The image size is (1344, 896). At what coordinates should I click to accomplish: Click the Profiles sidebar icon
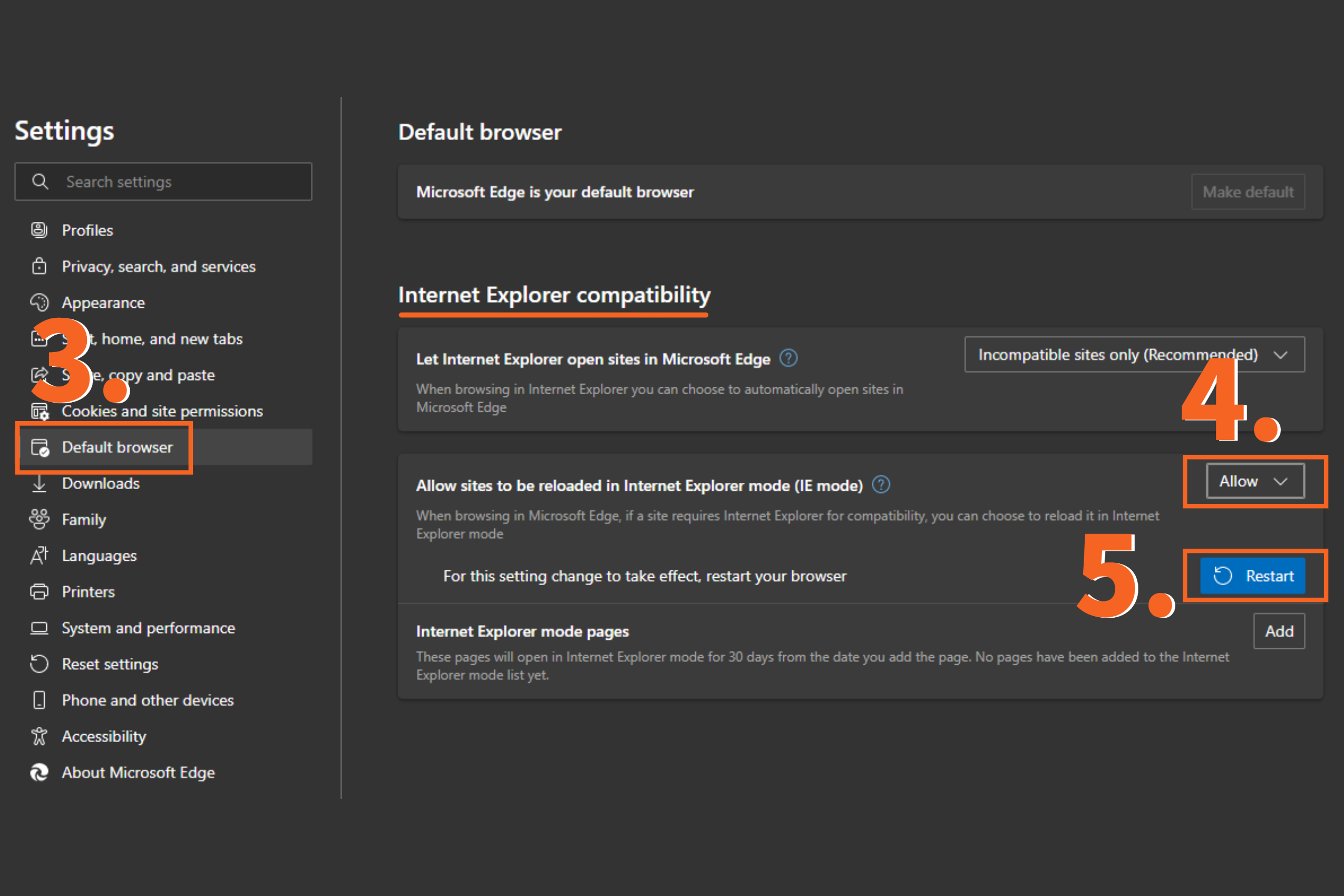[39, 230]
